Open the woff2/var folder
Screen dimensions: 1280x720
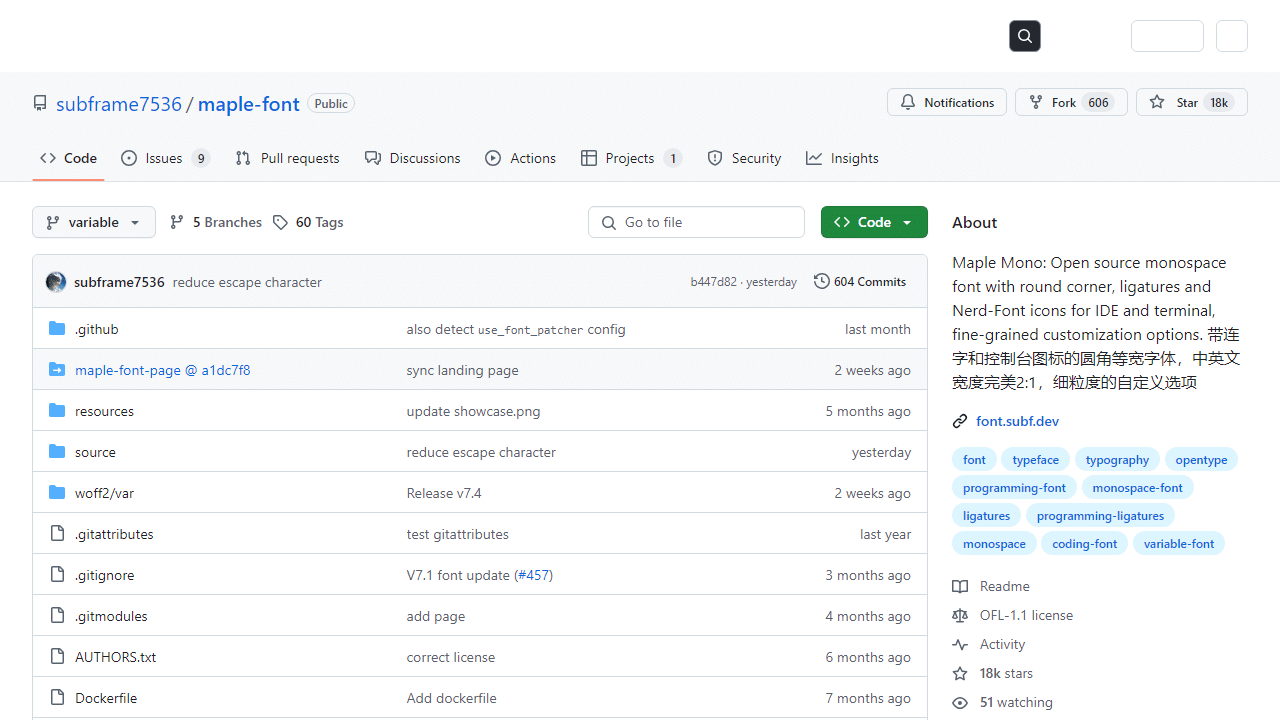[x=104, y=493]
